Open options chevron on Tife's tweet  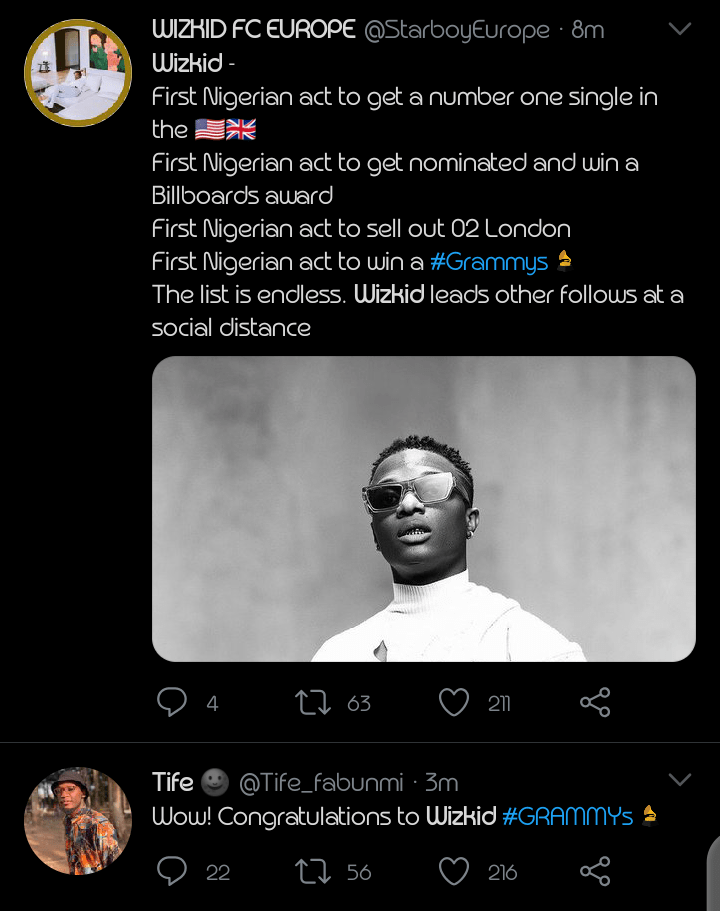point(680,780)
